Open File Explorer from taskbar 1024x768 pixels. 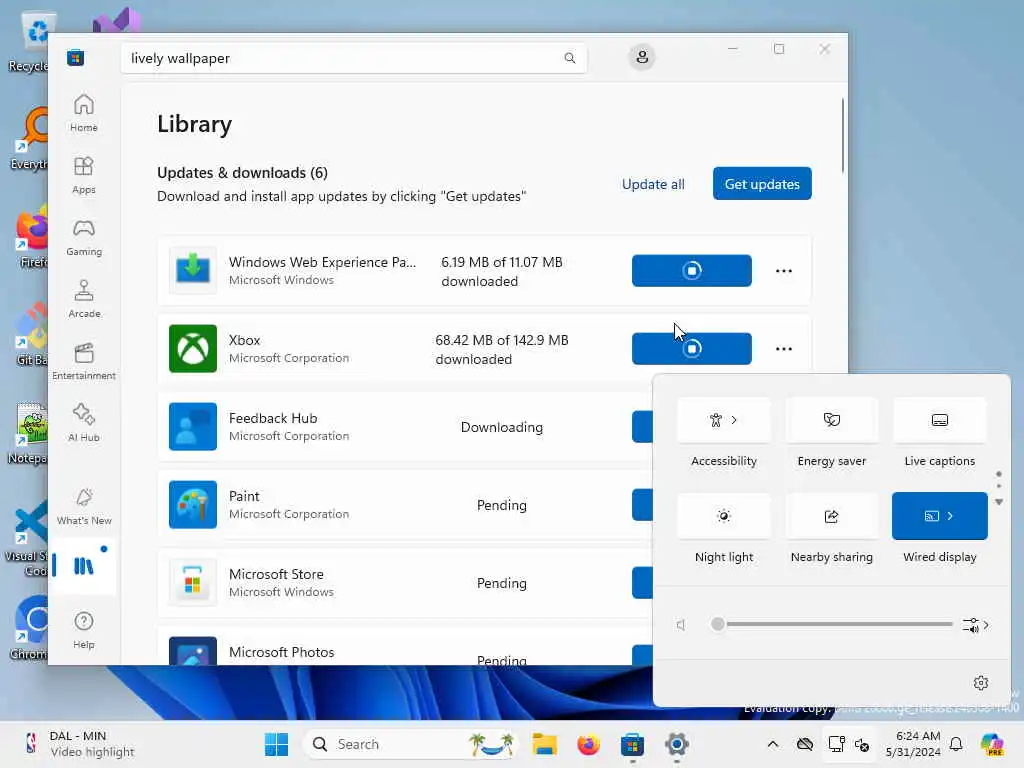tap(544, 744)
